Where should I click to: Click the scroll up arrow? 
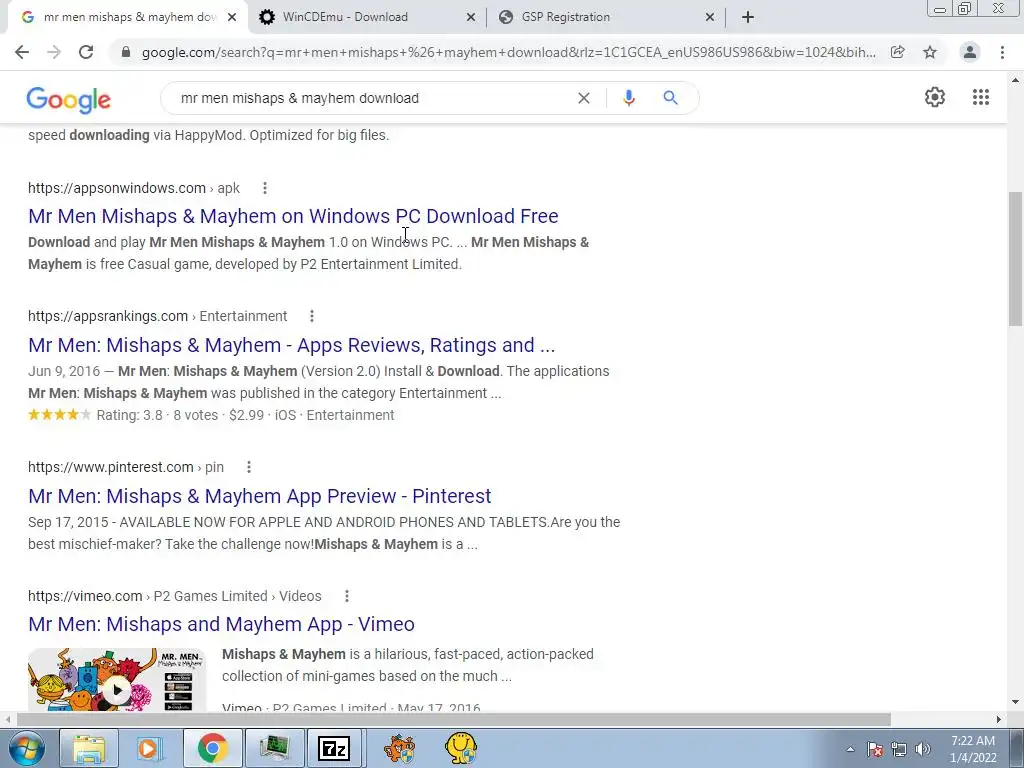1015,80
